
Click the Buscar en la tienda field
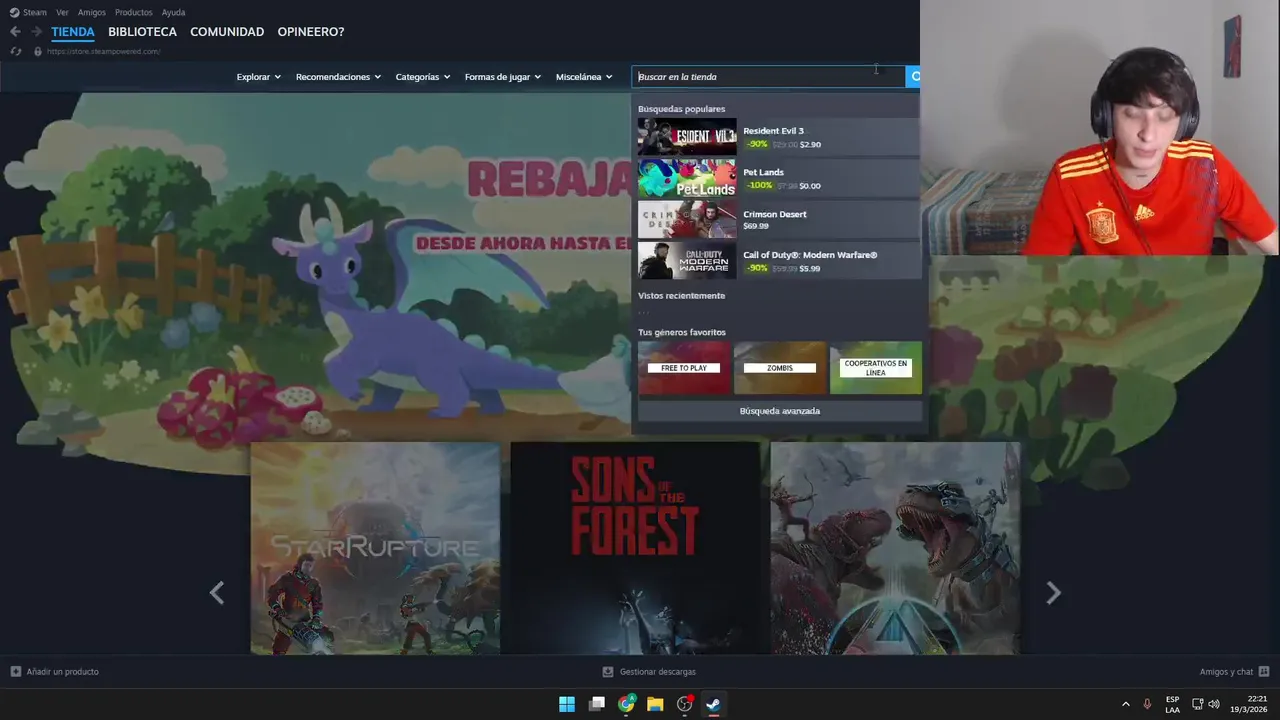768,76
